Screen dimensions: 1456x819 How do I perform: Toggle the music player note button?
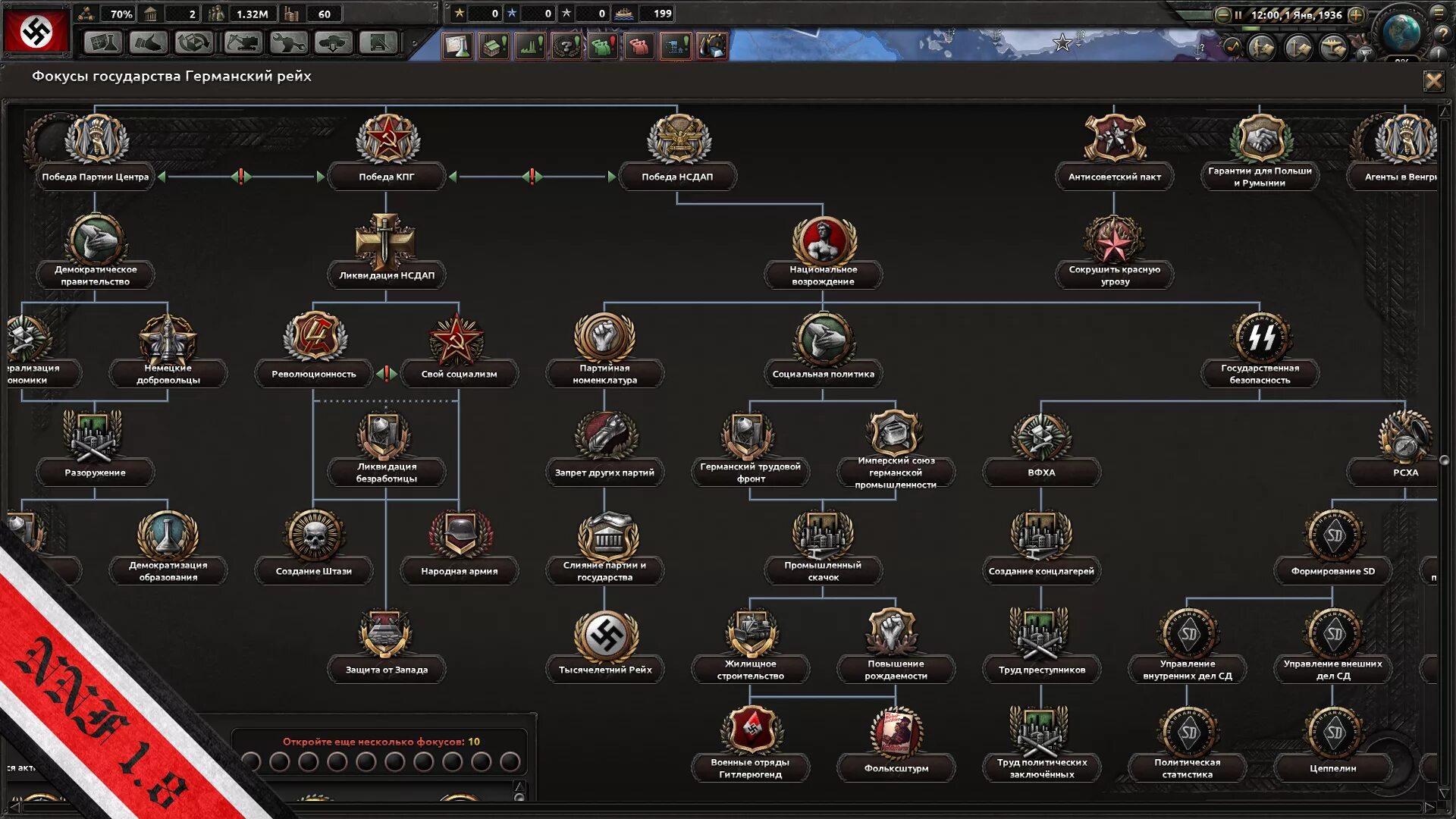point(1233,47)
